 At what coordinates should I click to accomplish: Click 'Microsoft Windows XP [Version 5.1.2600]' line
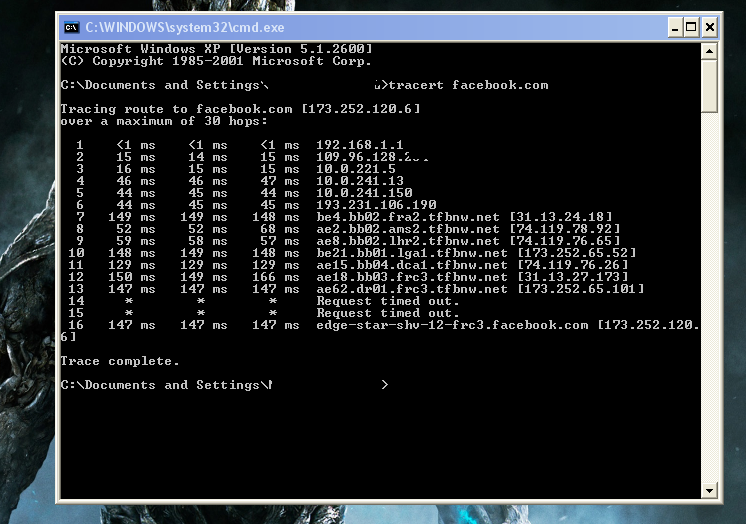(x=216, y=49)
